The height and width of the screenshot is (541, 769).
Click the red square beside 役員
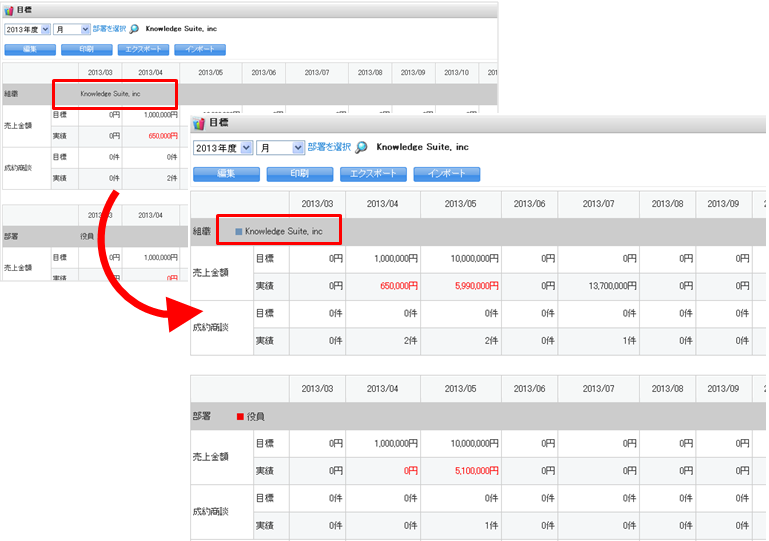[240, 416]
